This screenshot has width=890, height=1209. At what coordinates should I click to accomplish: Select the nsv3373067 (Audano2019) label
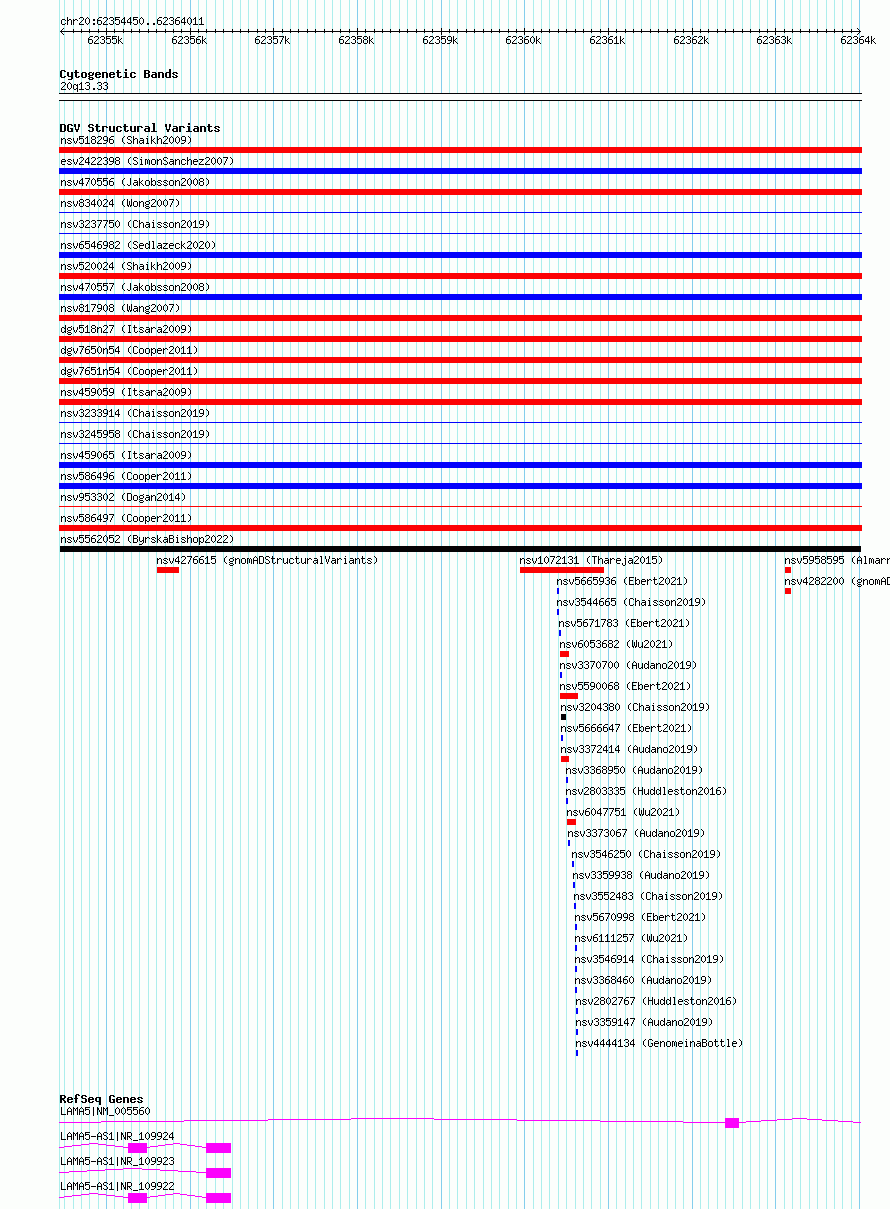click(x=637, y=833)
